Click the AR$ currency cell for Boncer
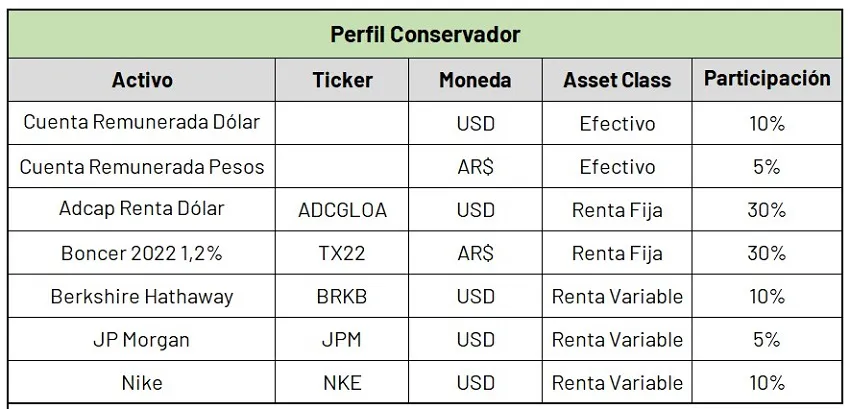The height and width of the screenshot is (409, 850). tap(475, 253)
